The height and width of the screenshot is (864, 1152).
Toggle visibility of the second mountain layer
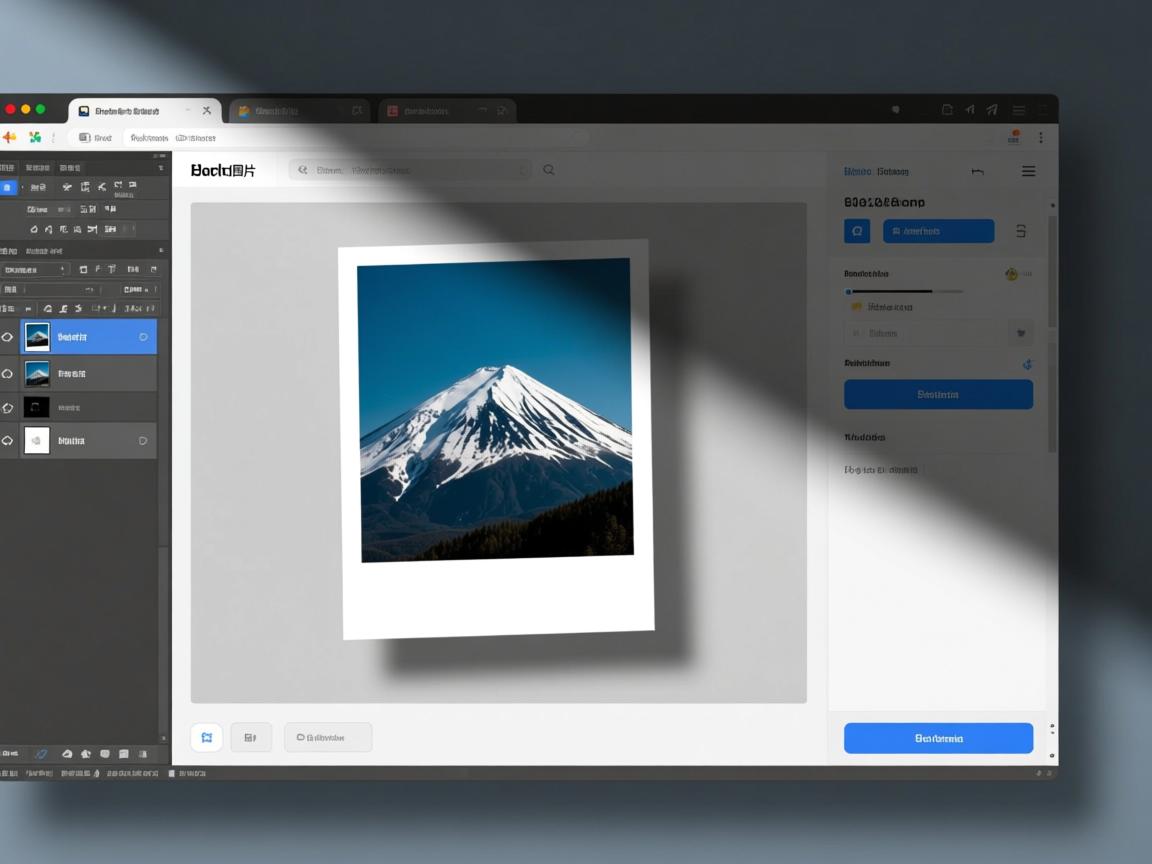tap(8, 374)
